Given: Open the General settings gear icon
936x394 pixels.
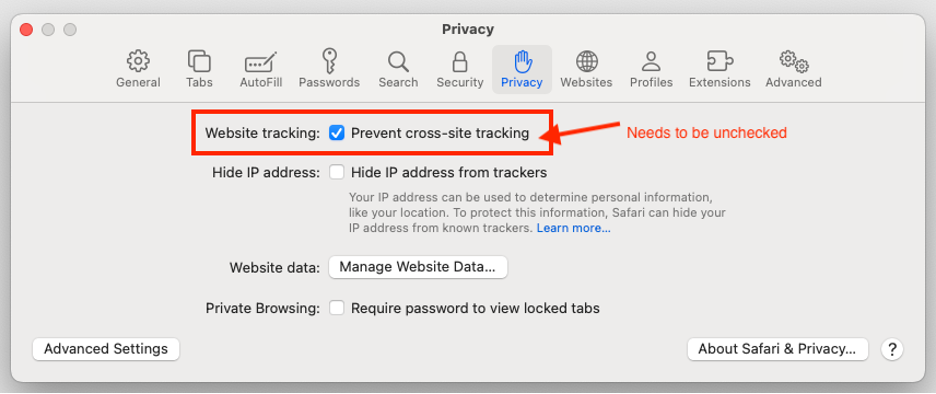Looking at the screenshot, I should click(138, 61).
